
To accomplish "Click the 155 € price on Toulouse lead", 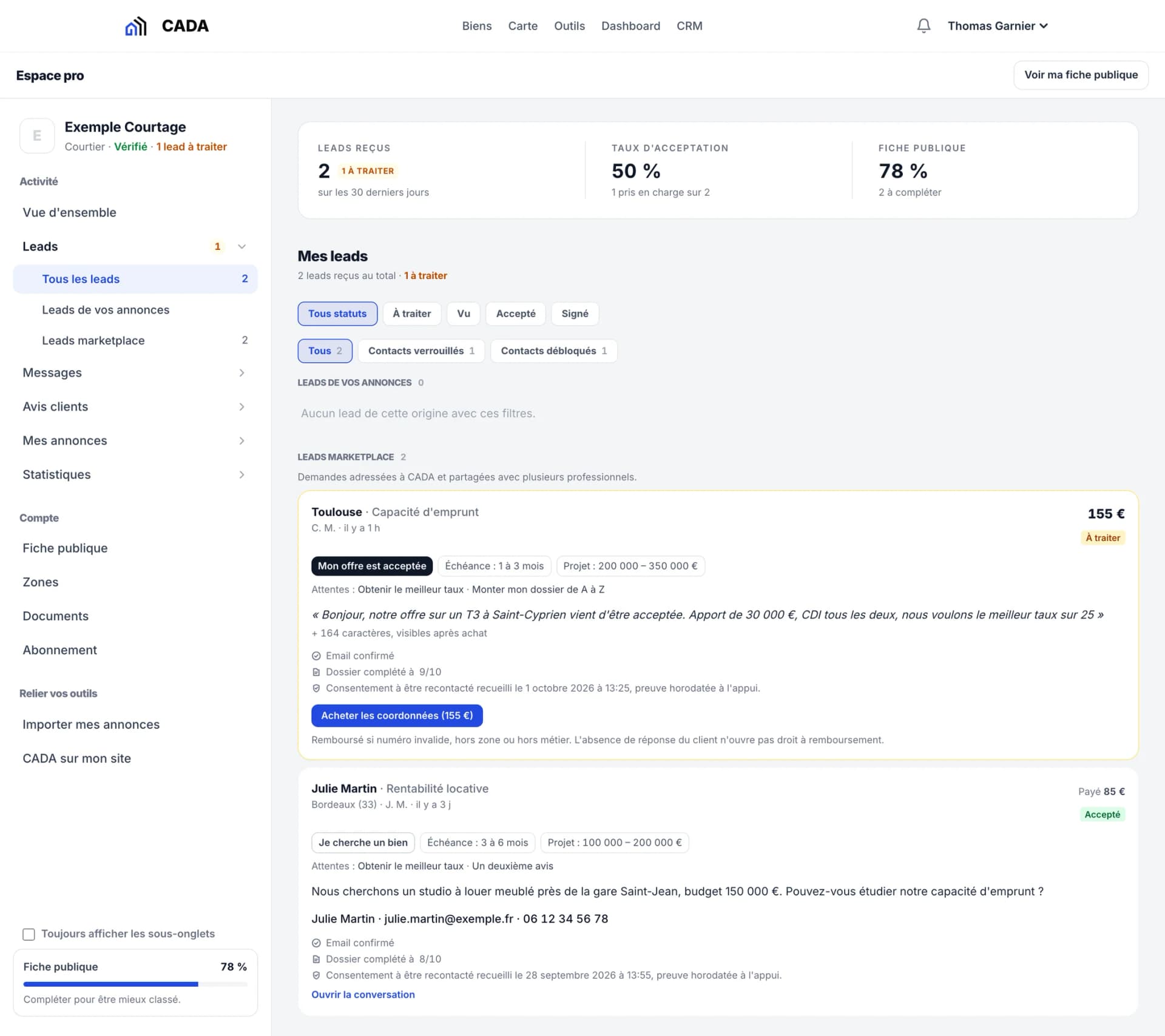I will coord(1106,514).
